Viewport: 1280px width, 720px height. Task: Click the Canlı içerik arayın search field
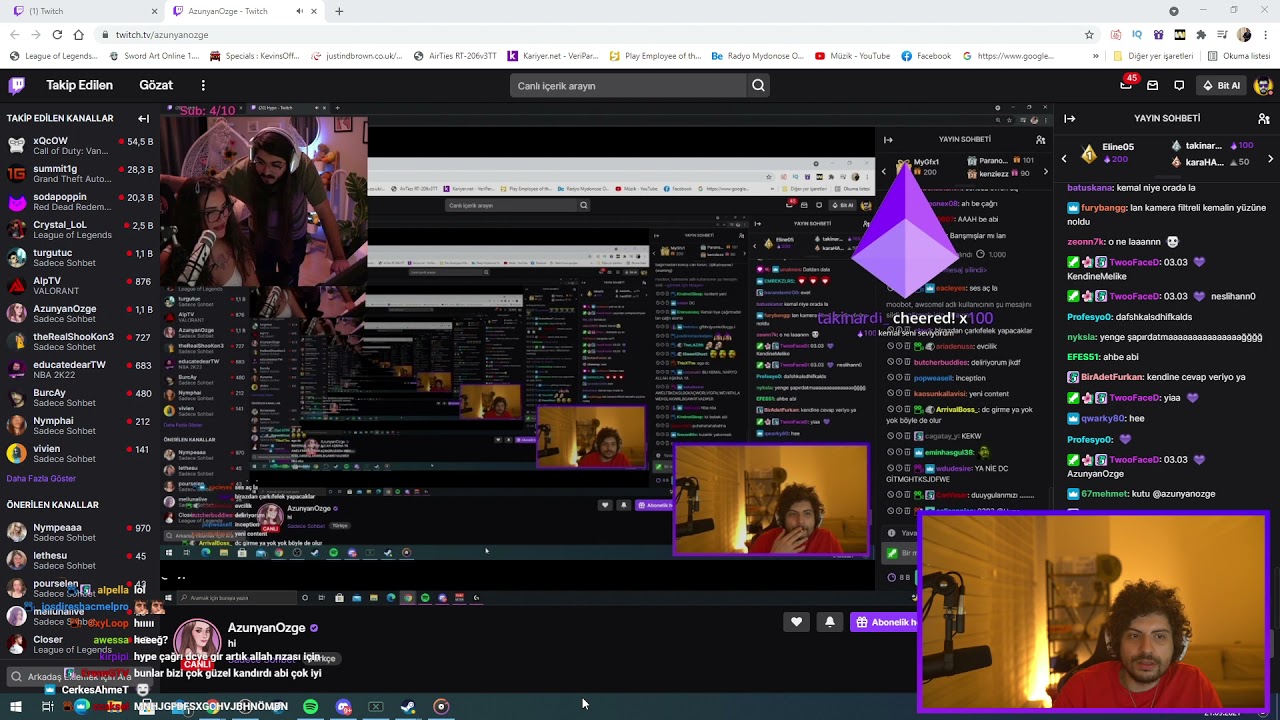627,86
